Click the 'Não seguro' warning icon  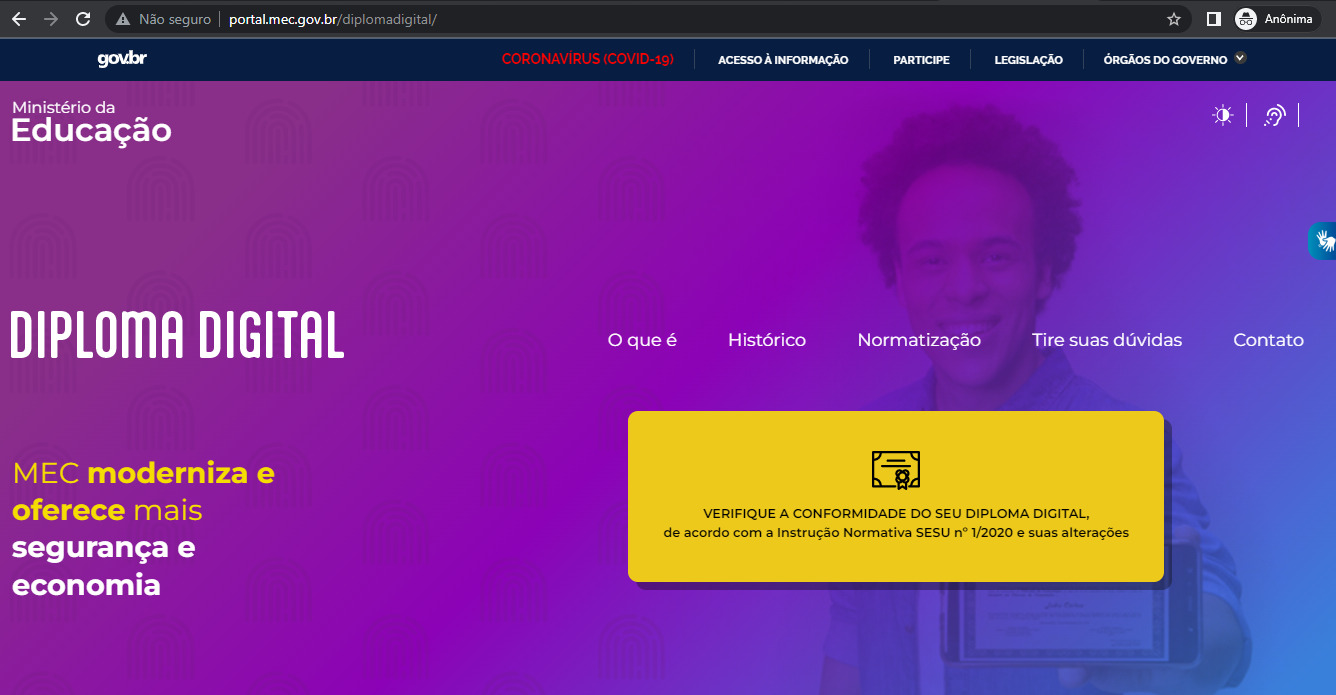pyautogui.click(x=123, y=19)
